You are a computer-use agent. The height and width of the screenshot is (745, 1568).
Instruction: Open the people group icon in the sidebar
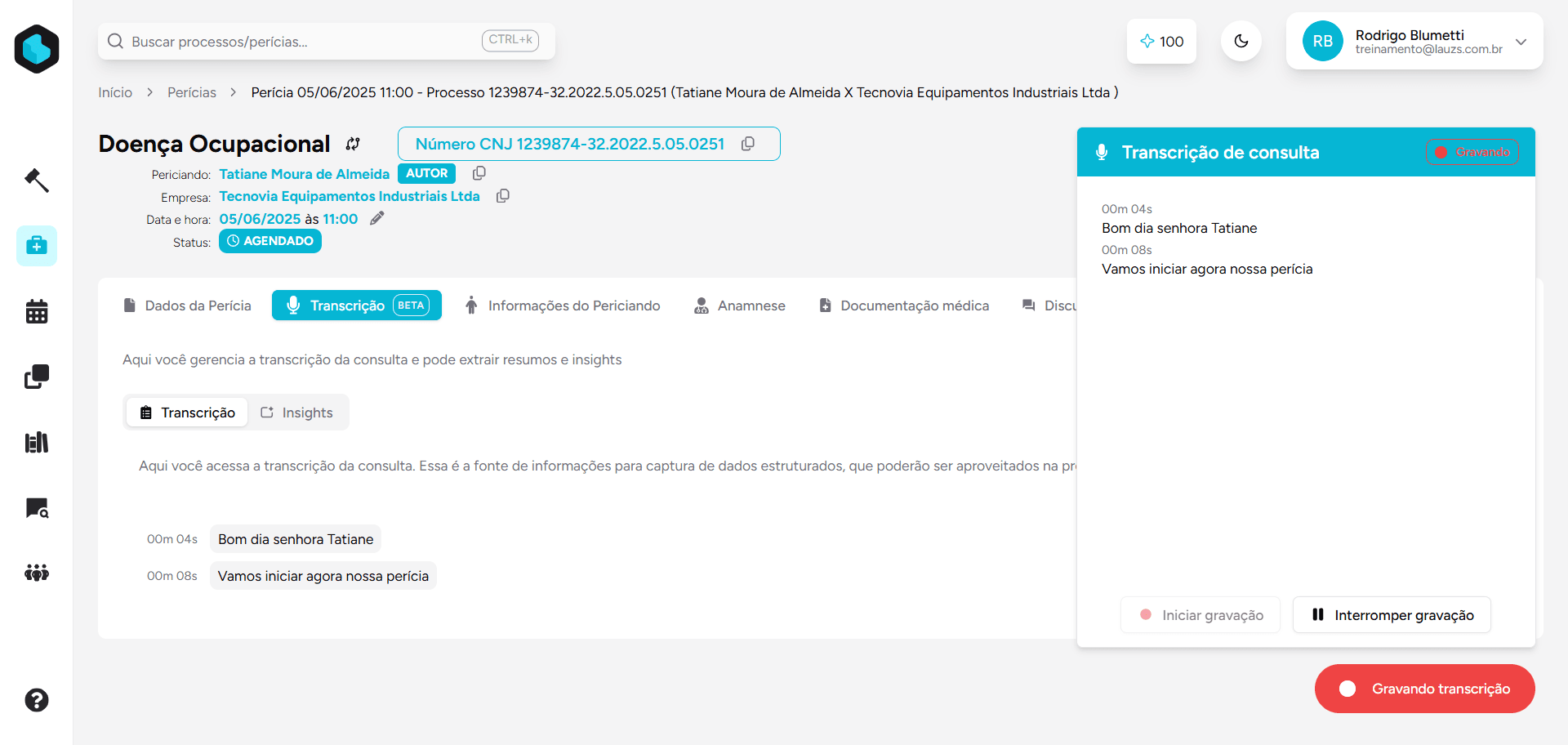click(37, 573)
